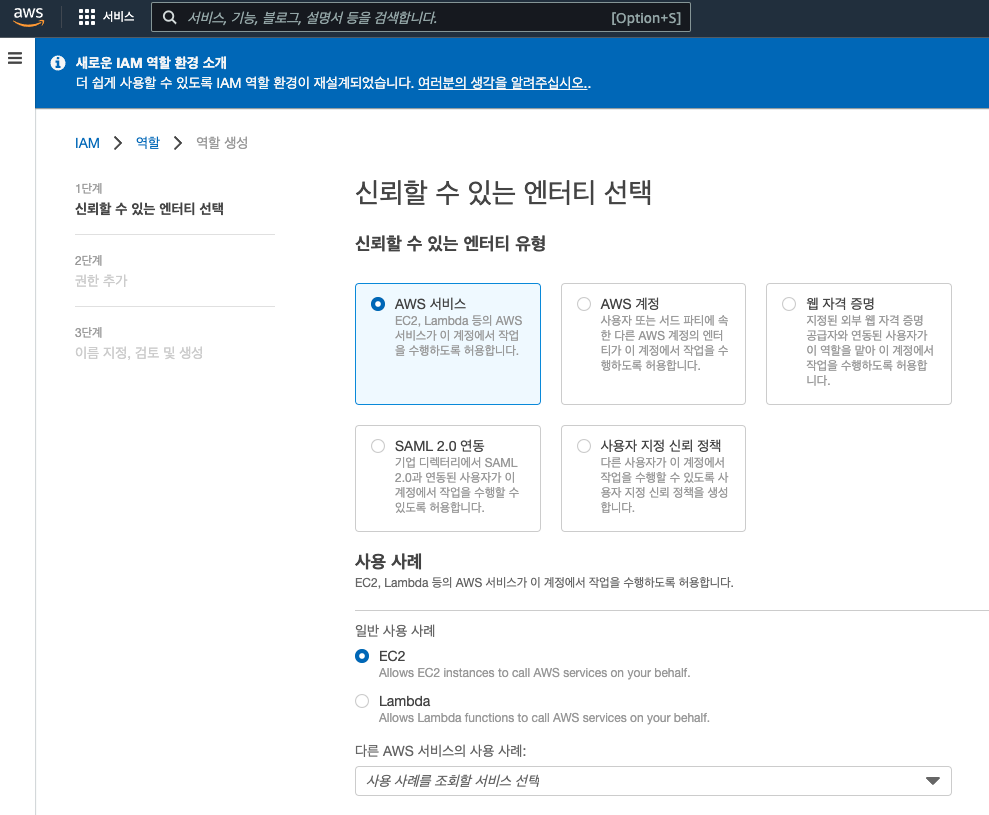Image resolution: width=989 pixels, height=815 pixels.
Task: Click the 서비스 menu label
Action: (119, 17)
